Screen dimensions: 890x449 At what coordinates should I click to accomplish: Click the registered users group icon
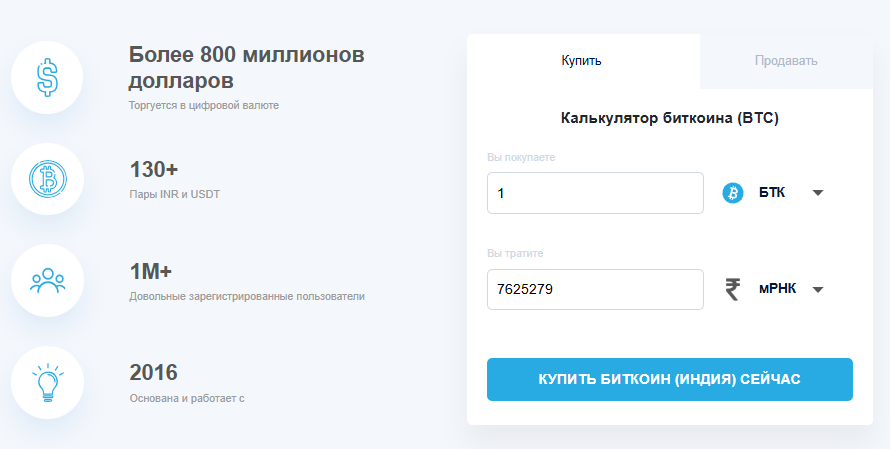coord(47,281)
